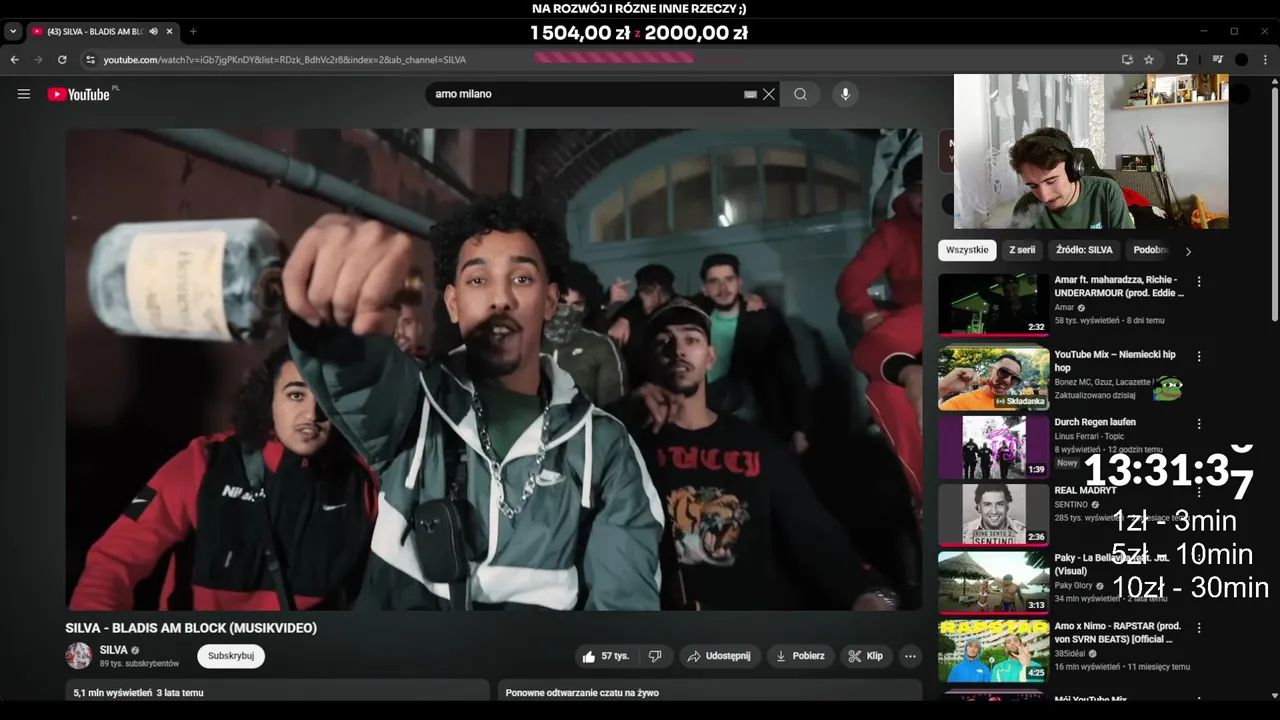Image resolution: width=1280 pixels, height=720 pixels.
Task: Open Durch Regen laufen thumbnail
Action: [994, 447]
